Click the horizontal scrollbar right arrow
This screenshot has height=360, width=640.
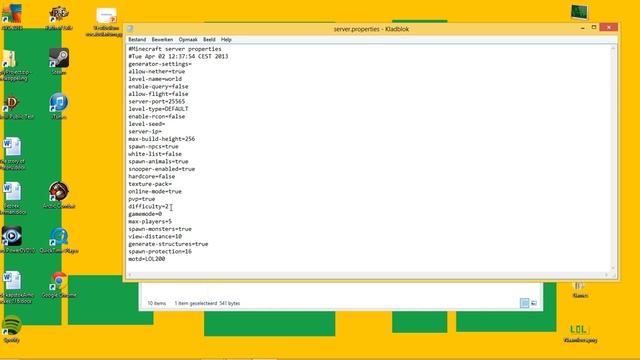pyautogui.click(x=606, y=275)
